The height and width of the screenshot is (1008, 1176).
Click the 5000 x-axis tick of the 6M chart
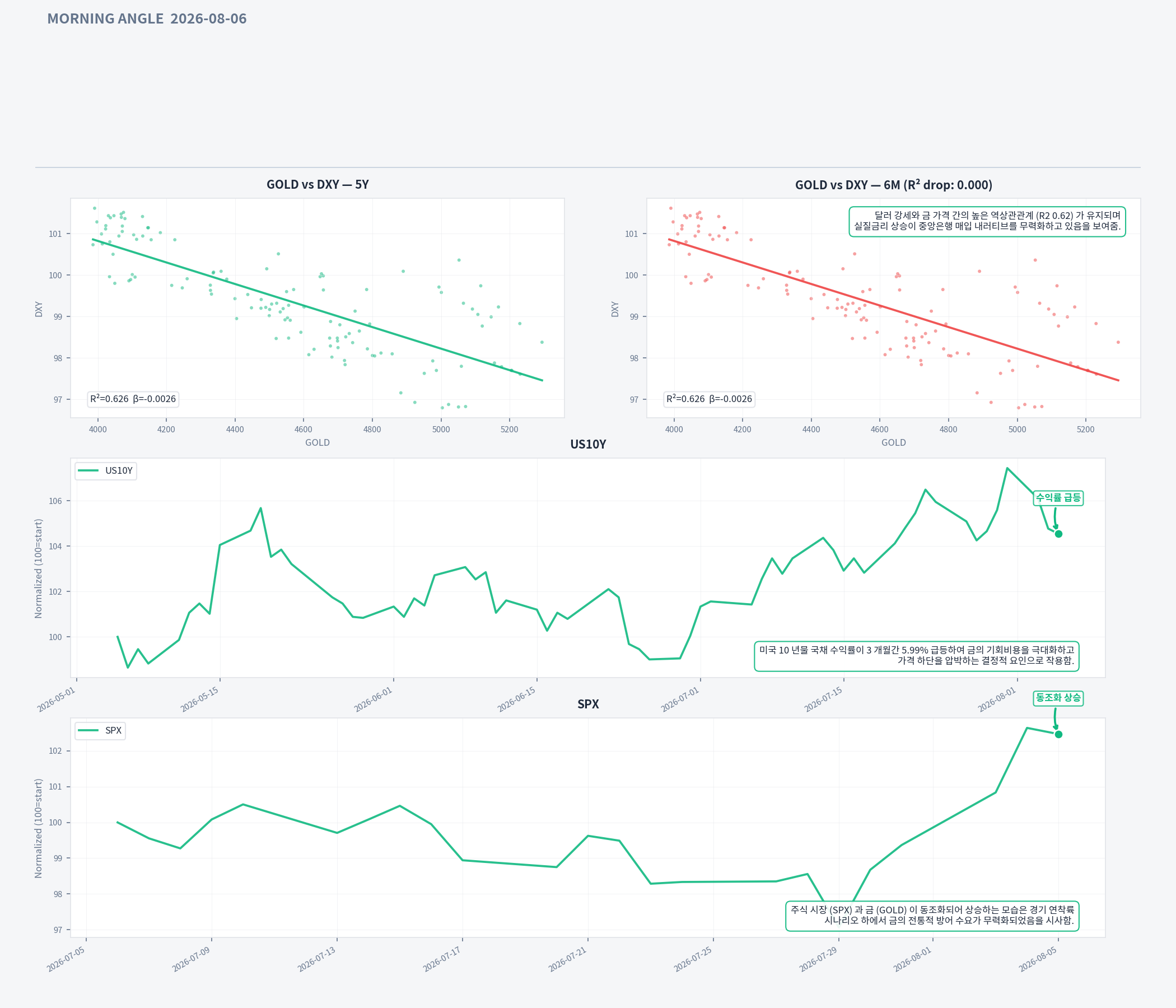1017,430
